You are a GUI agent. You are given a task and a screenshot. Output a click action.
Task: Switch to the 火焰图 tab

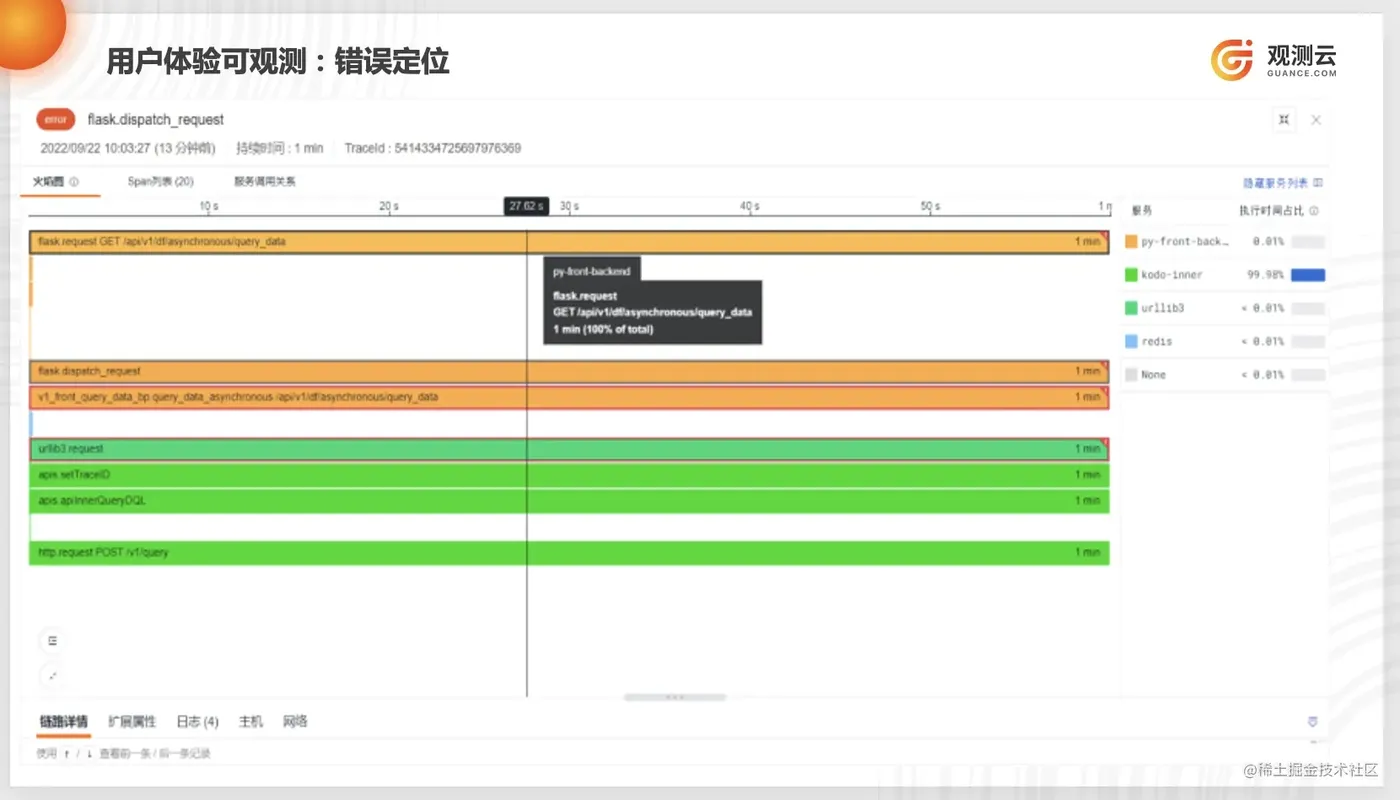click(48, 182)
